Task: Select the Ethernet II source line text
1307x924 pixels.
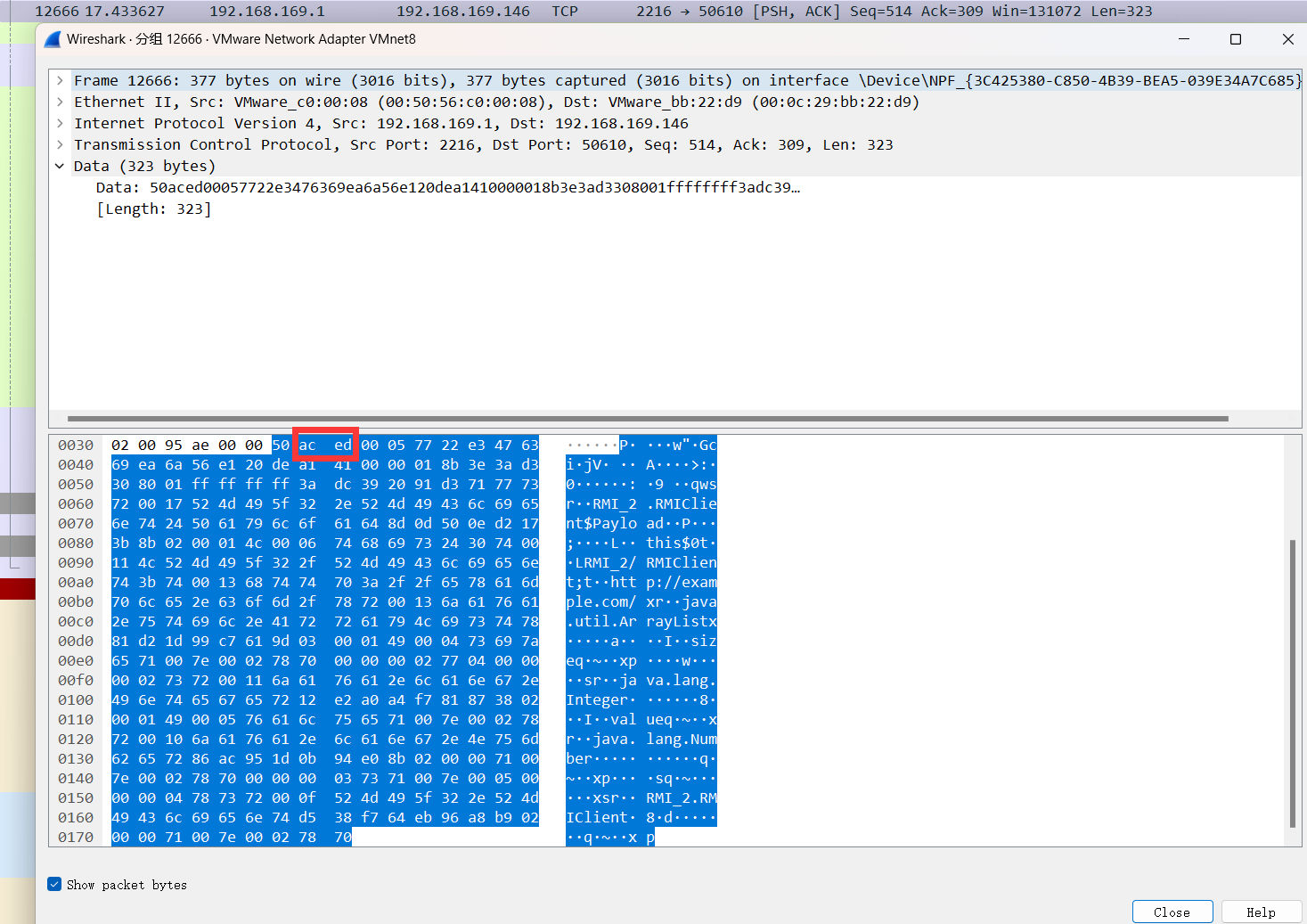Action: [x=496, y=102]
